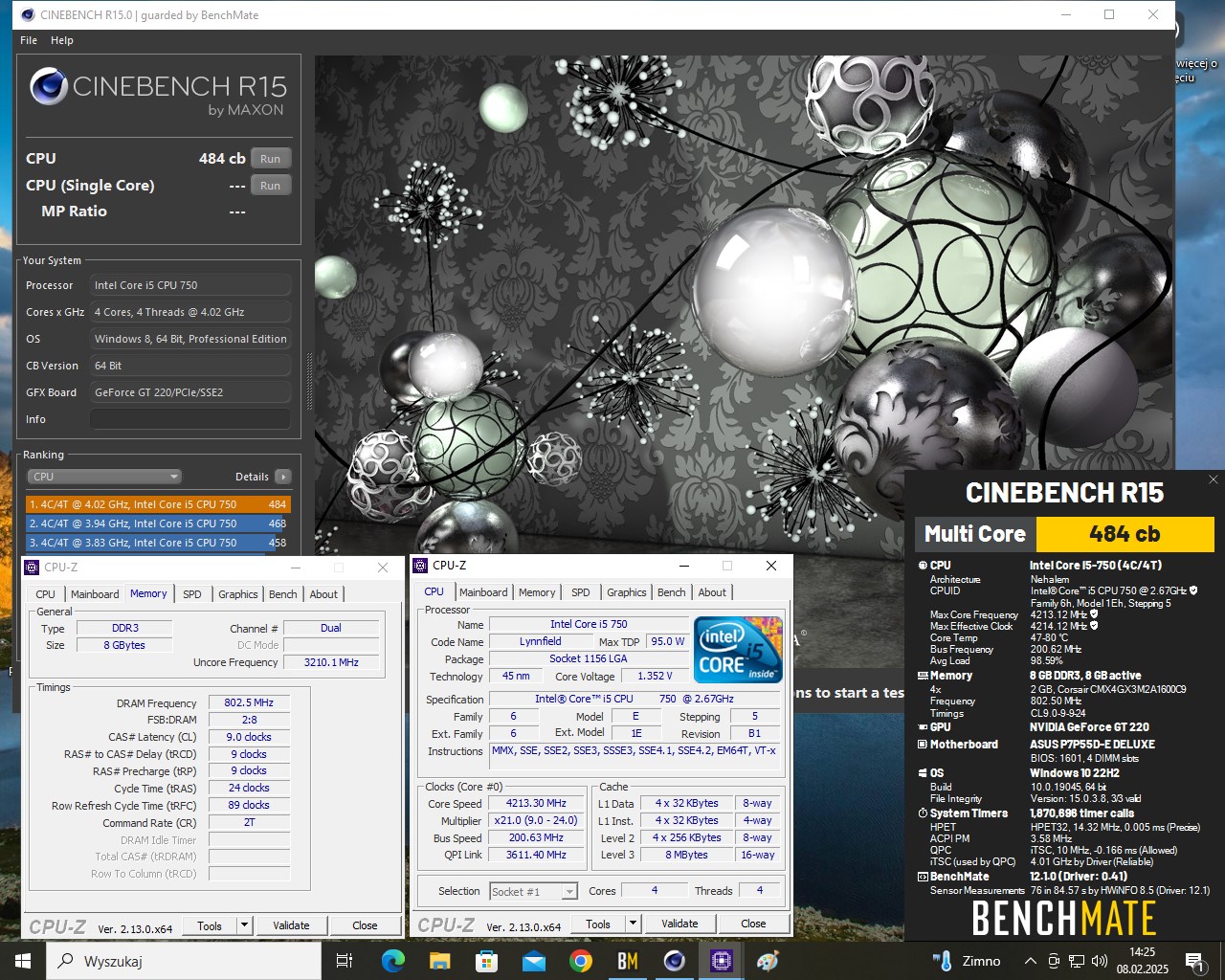Viewport: 1225px width, 980px height.
Task: Close the BenchMate result overlay
Action: [x=1213, y=479]
